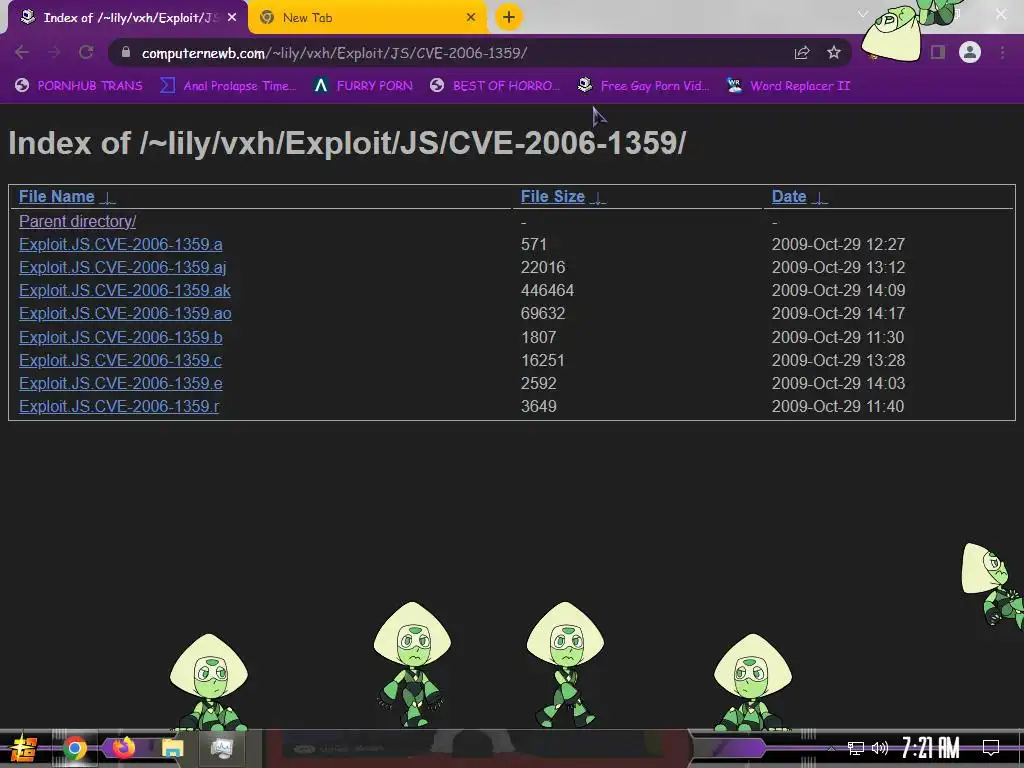Viewport: 1024px width, 768px height.
Task: Click the 7:21 AM taskbar clock
Action: pos(931,748)
